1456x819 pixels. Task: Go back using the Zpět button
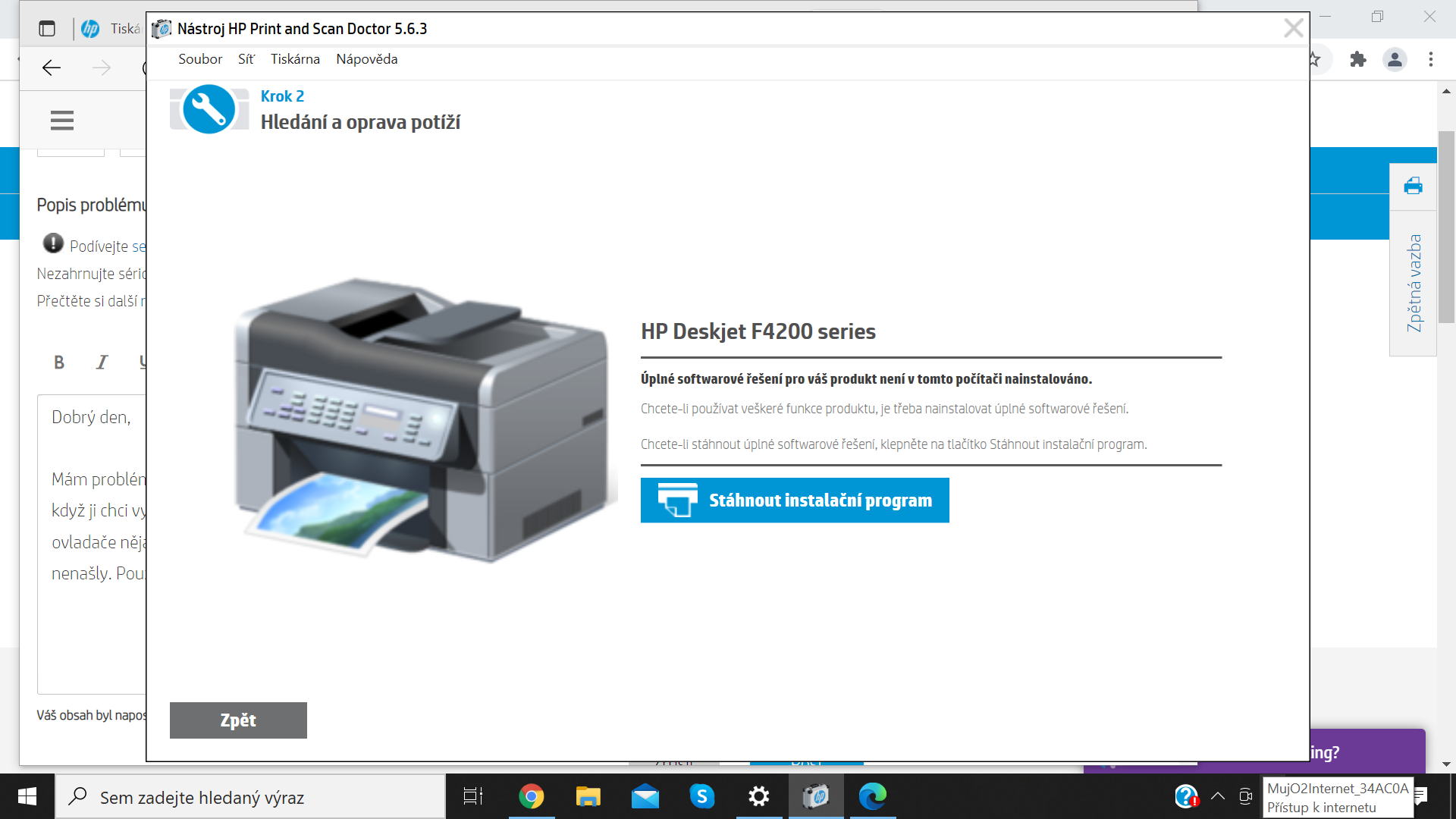[x=237, y=720]
